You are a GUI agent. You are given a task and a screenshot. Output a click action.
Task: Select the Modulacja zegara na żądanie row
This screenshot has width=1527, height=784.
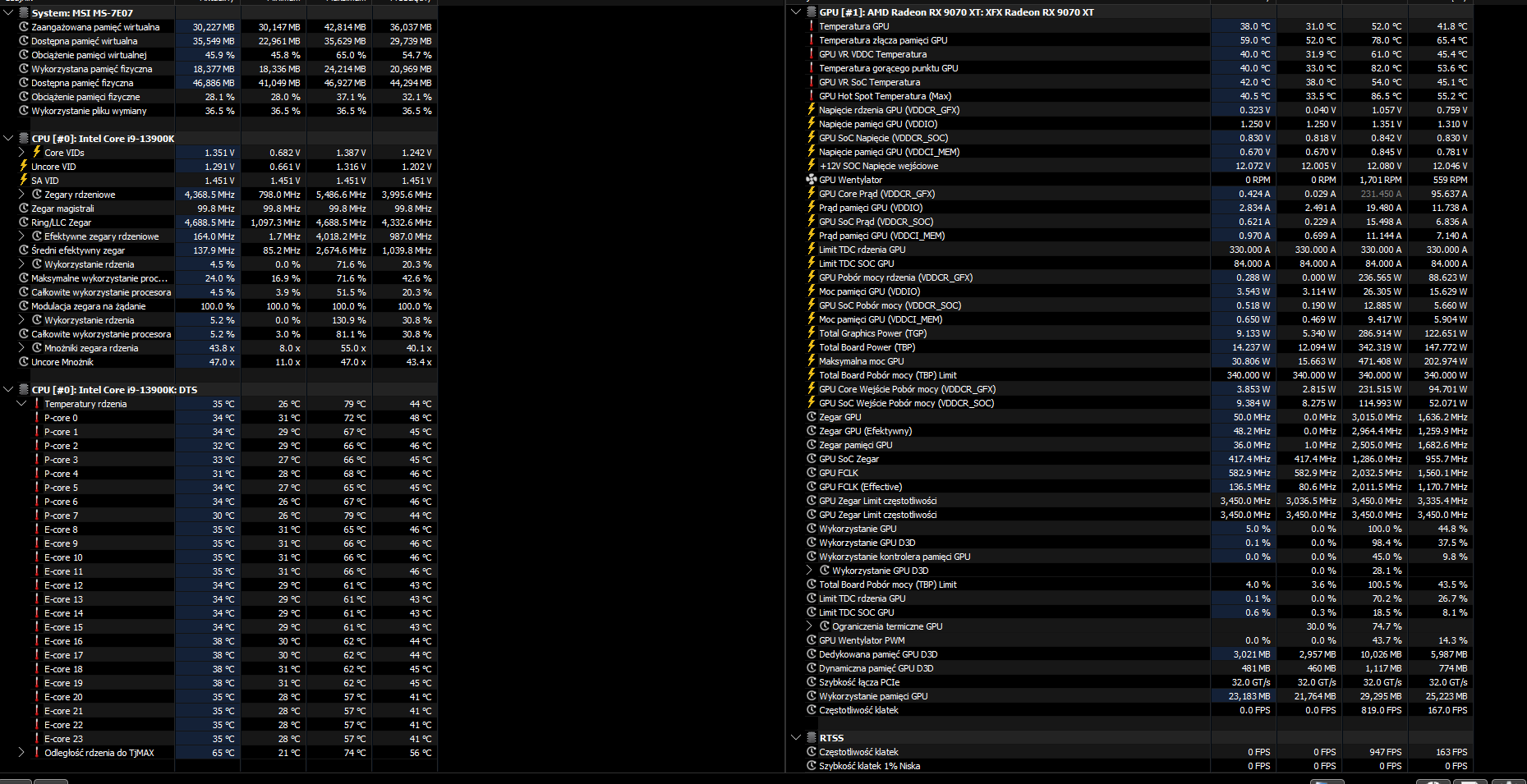point(219,306)
